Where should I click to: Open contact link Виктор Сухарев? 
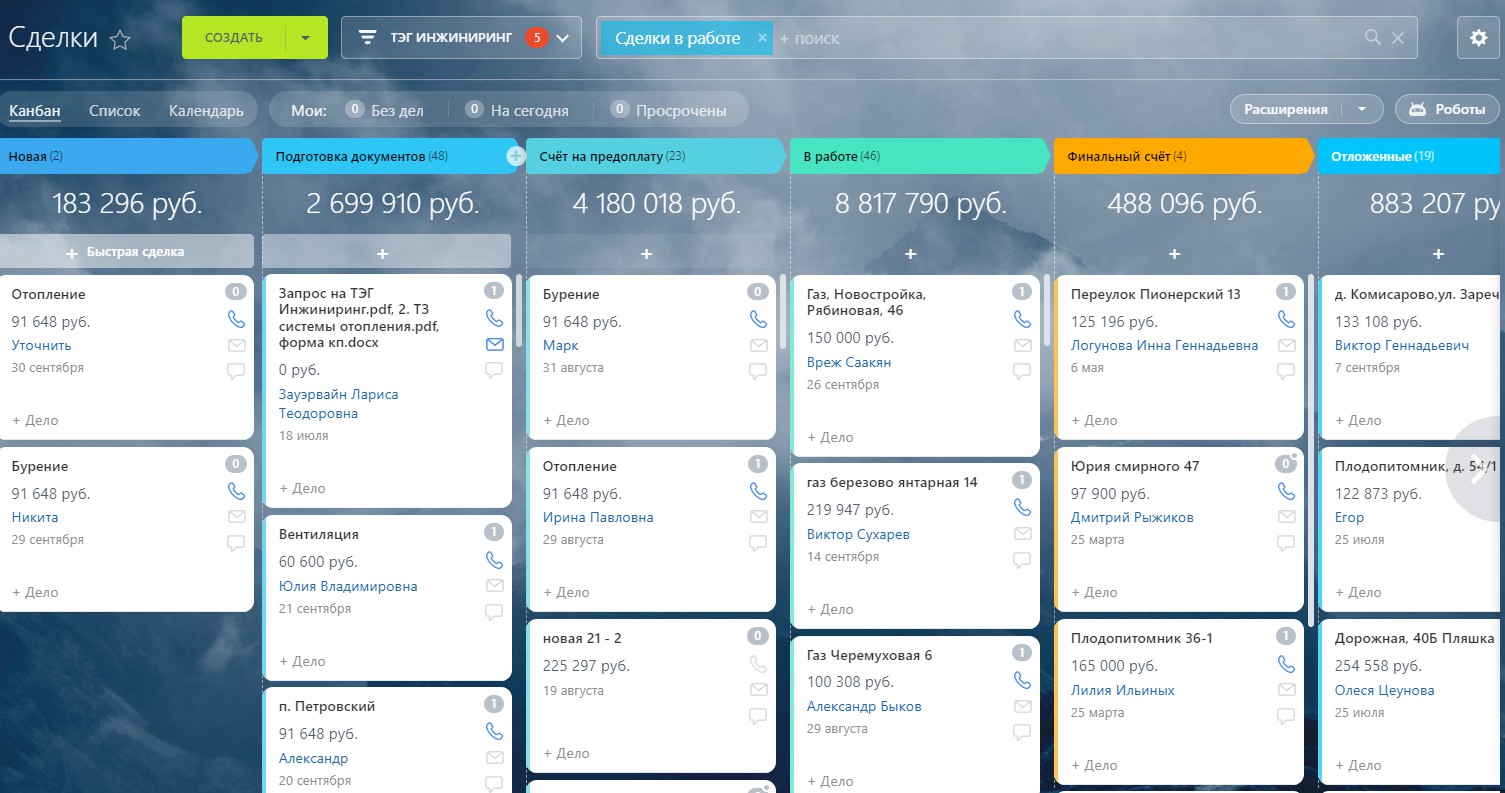tap(858, 534)
